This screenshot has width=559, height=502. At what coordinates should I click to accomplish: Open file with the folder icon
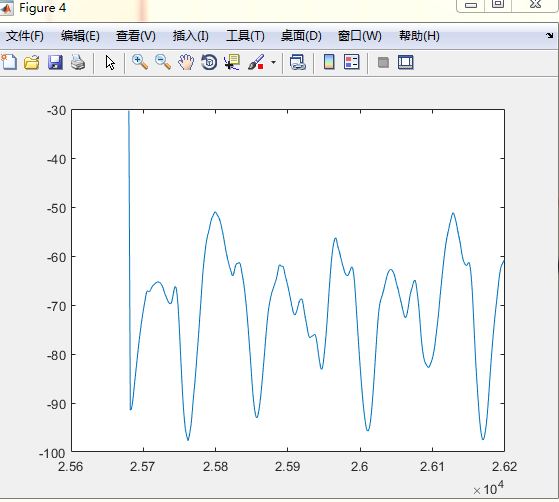[32, 62]
